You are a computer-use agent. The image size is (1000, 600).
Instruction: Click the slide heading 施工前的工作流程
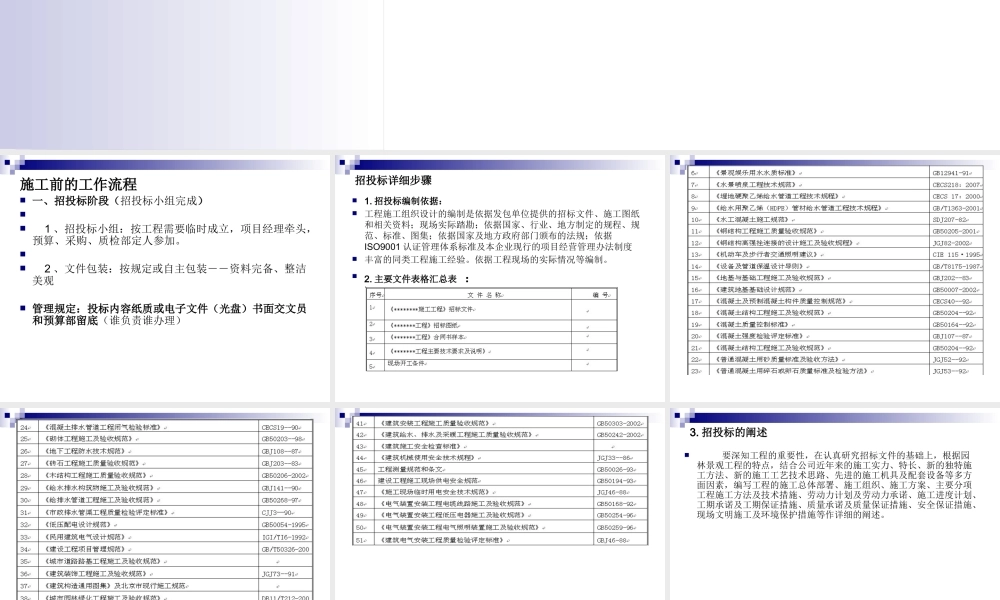(78, 184)
